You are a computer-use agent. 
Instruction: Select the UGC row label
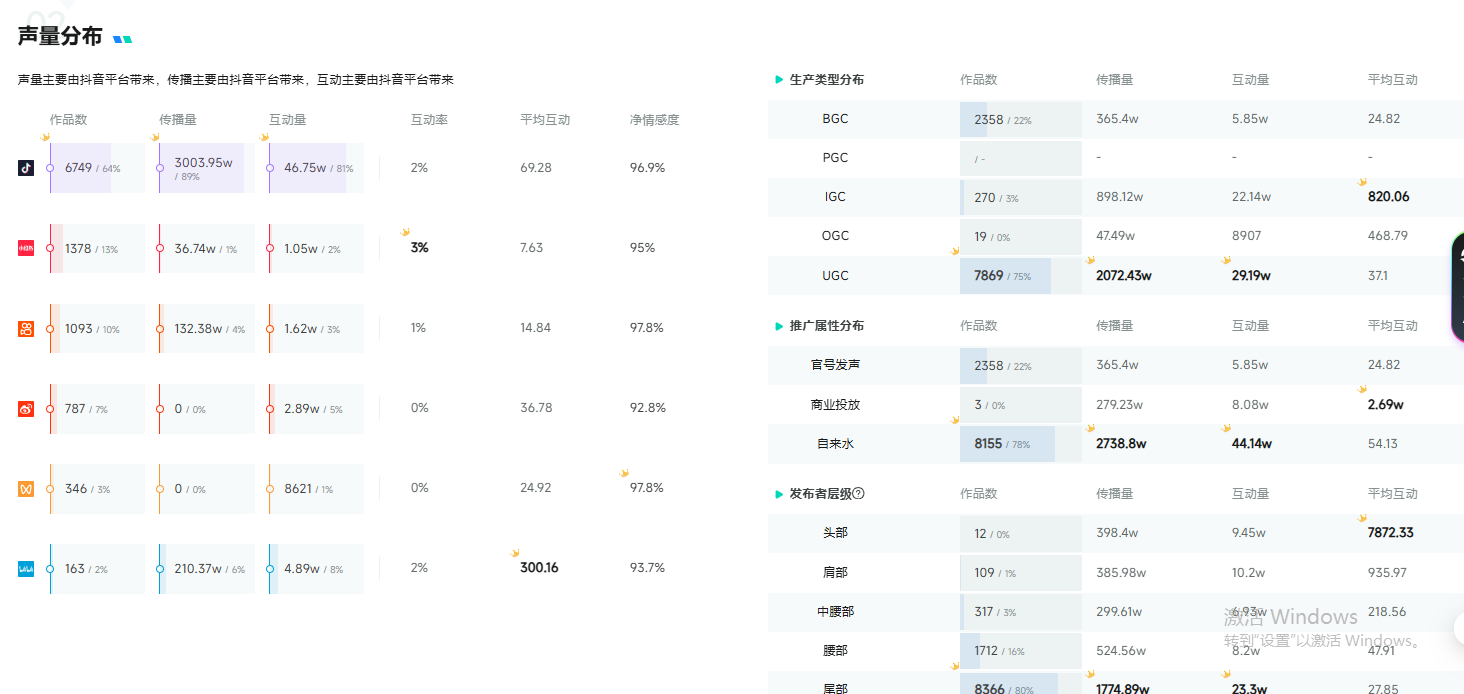835,275
